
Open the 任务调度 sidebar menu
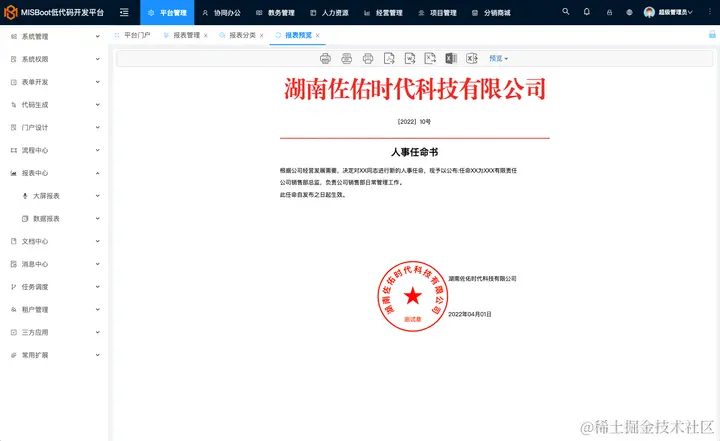(x=55, y=287)
